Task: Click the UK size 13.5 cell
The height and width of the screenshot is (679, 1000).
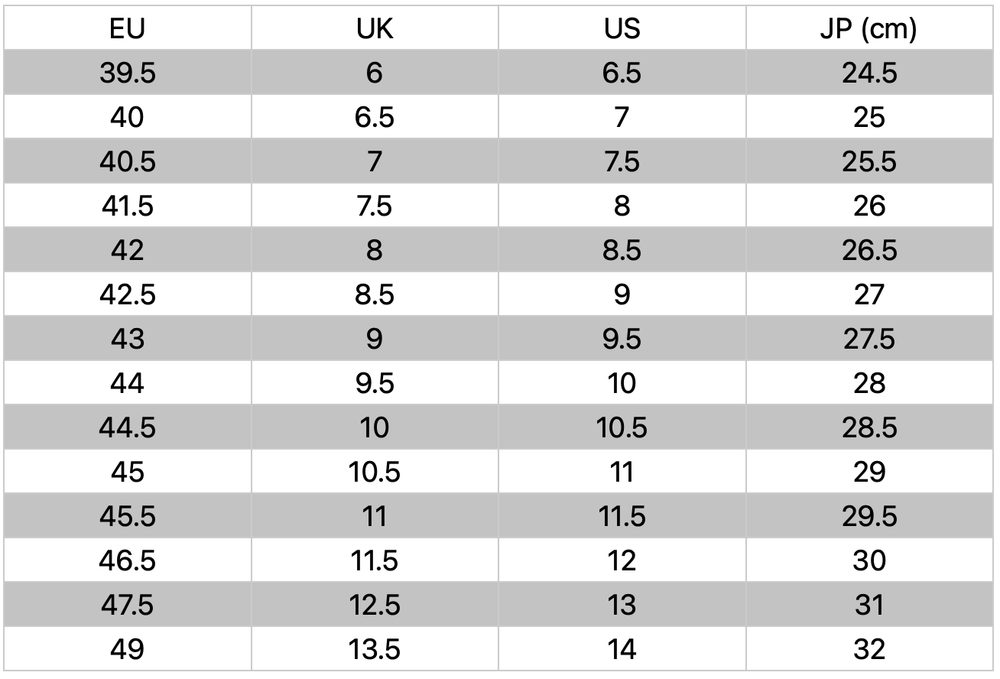Action: click(x=374, y=649)
